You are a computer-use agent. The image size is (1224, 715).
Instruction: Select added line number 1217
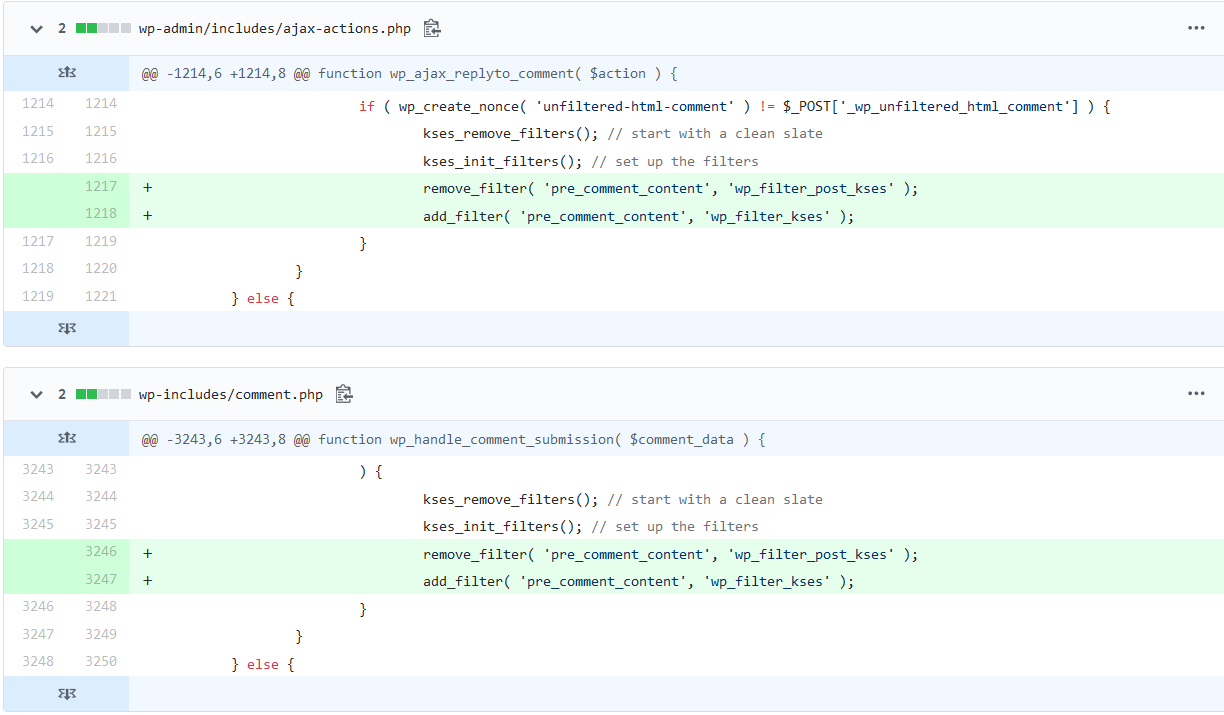pos(100,186)
